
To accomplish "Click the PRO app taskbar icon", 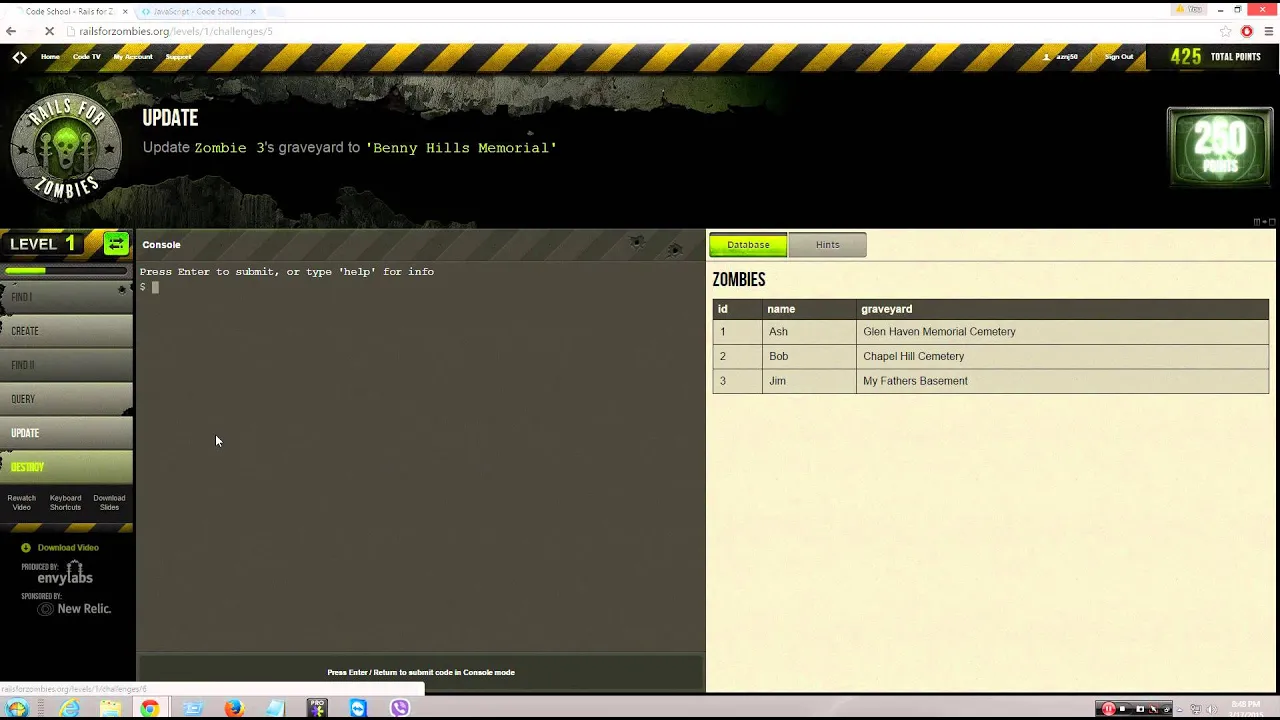I will pos(316,708).
